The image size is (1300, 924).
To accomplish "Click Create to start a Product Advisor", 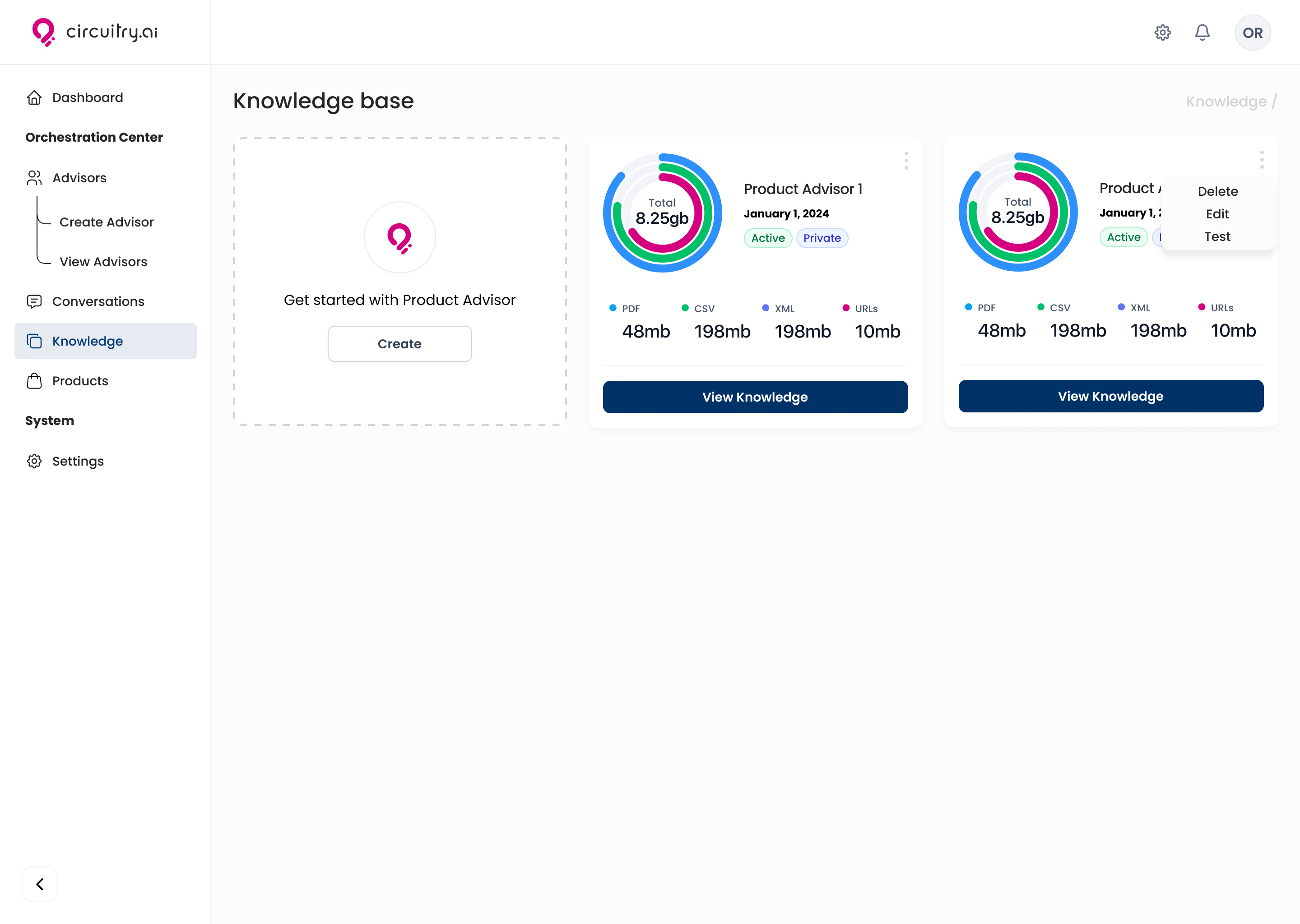I will click(x=399, y=344).
